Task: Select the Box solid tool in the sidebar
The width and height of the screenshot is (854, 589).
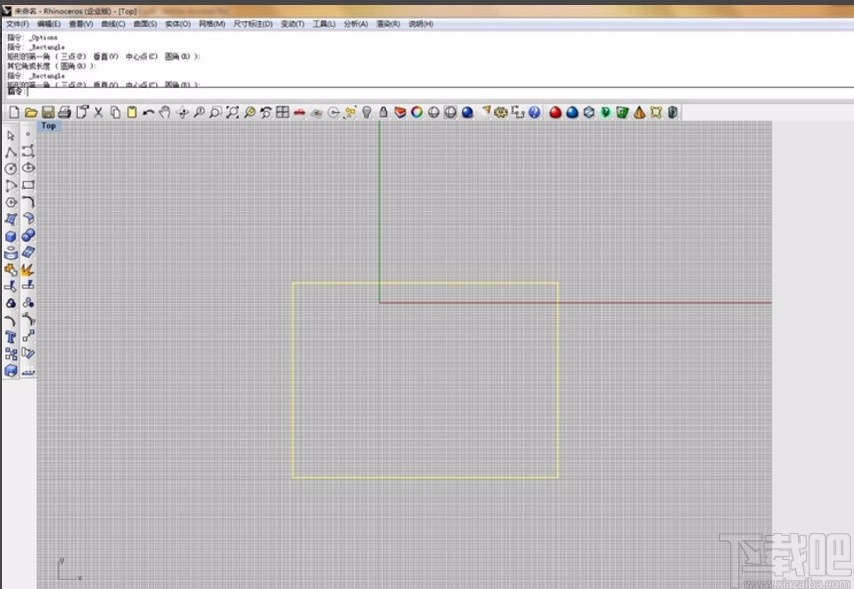Action: (x=10, y=236)
